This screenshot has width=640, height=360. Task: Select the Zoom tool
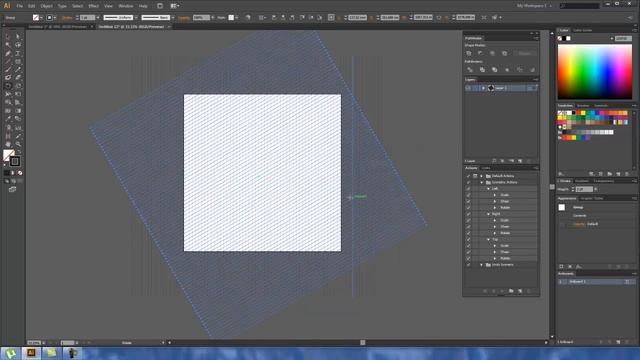(x=18, y=144)
